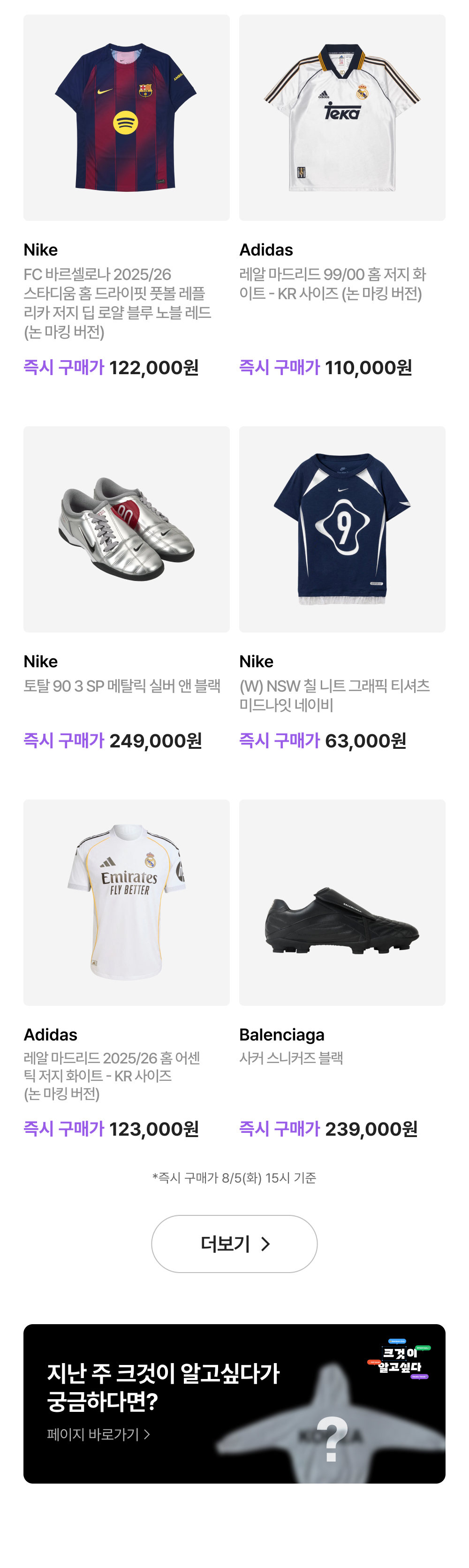Open the 지난 주 크것이 알고싶다가 banner
Screen dimensions: 469x1568
click(x=163, y=1387)
